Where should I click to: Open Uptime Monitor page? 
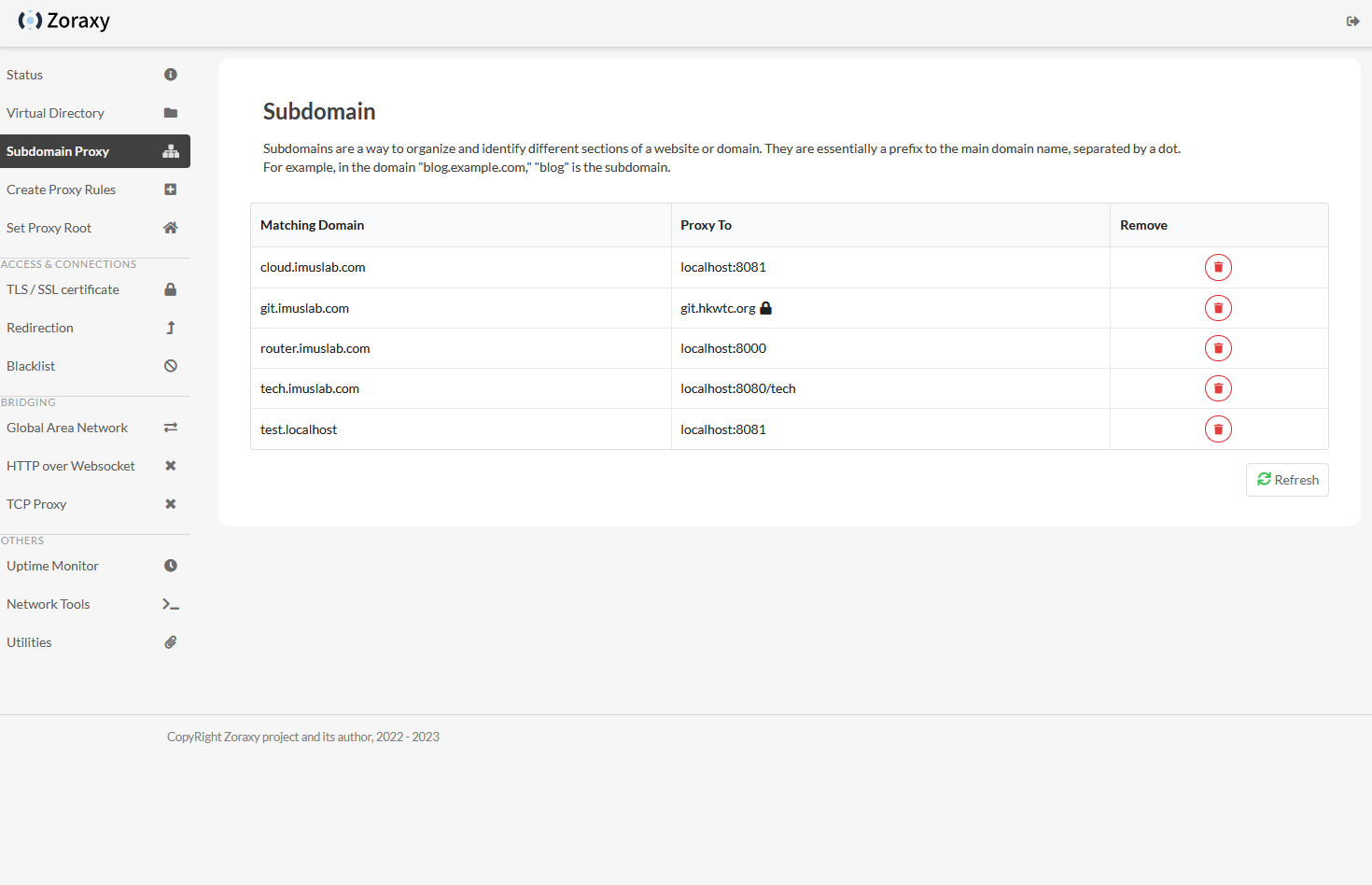click(94, 566)
